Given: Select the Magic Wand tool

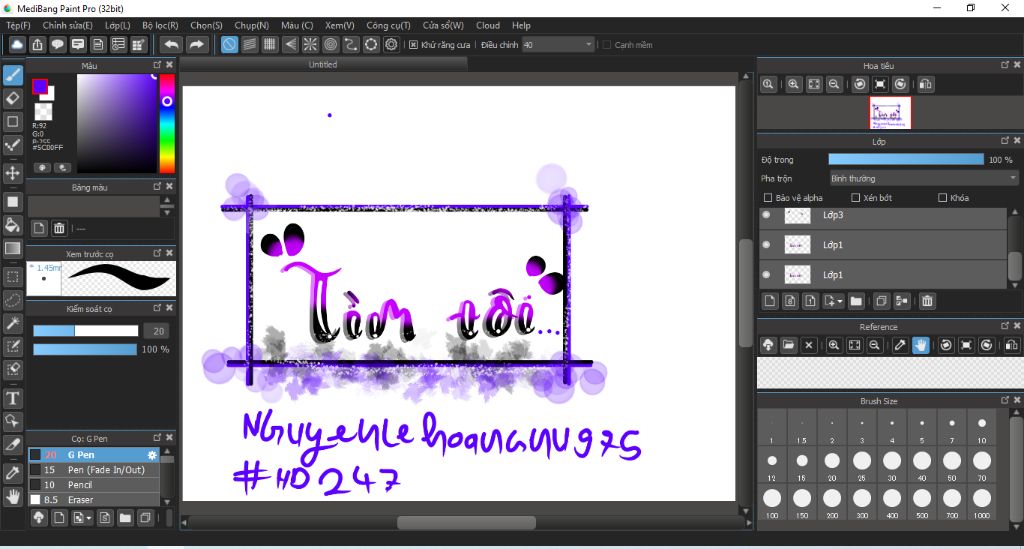Looking at the screenshot, I should 12,323.
